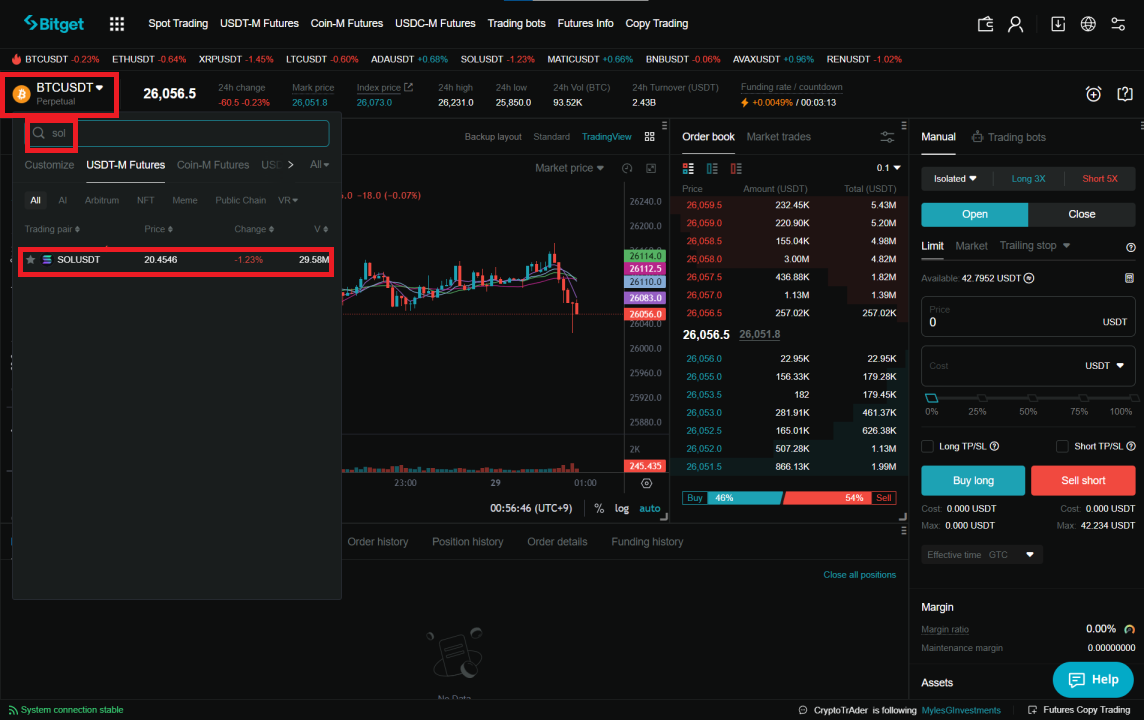This screenshot has height=720, width=1144.
Task: Toggle the chart log scale
Action: [x=622, y=508]
